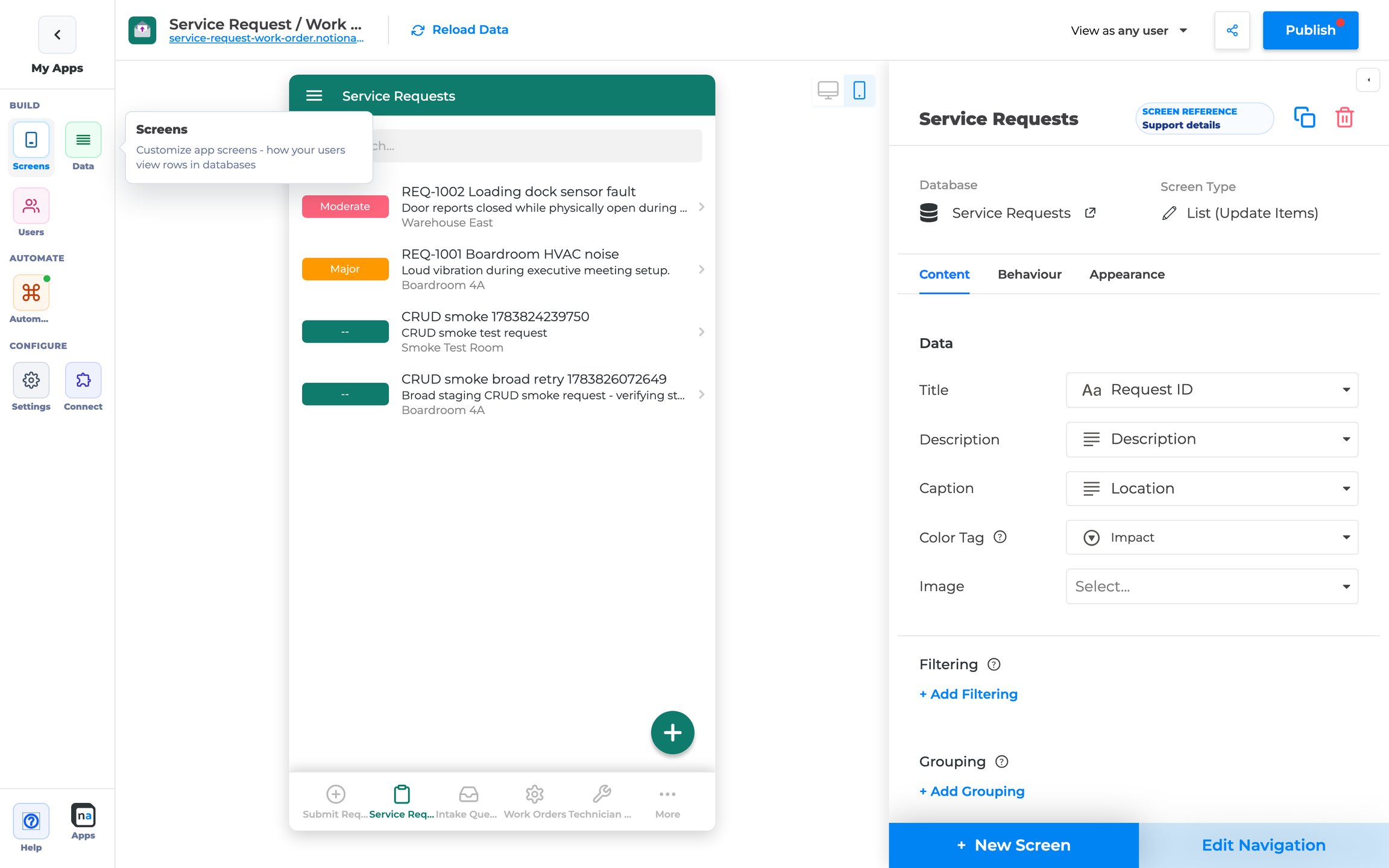The height and width of the screenshot is (868, 1389).
Task: Open Work Orders in bottom nav
Action: (535, 802)
